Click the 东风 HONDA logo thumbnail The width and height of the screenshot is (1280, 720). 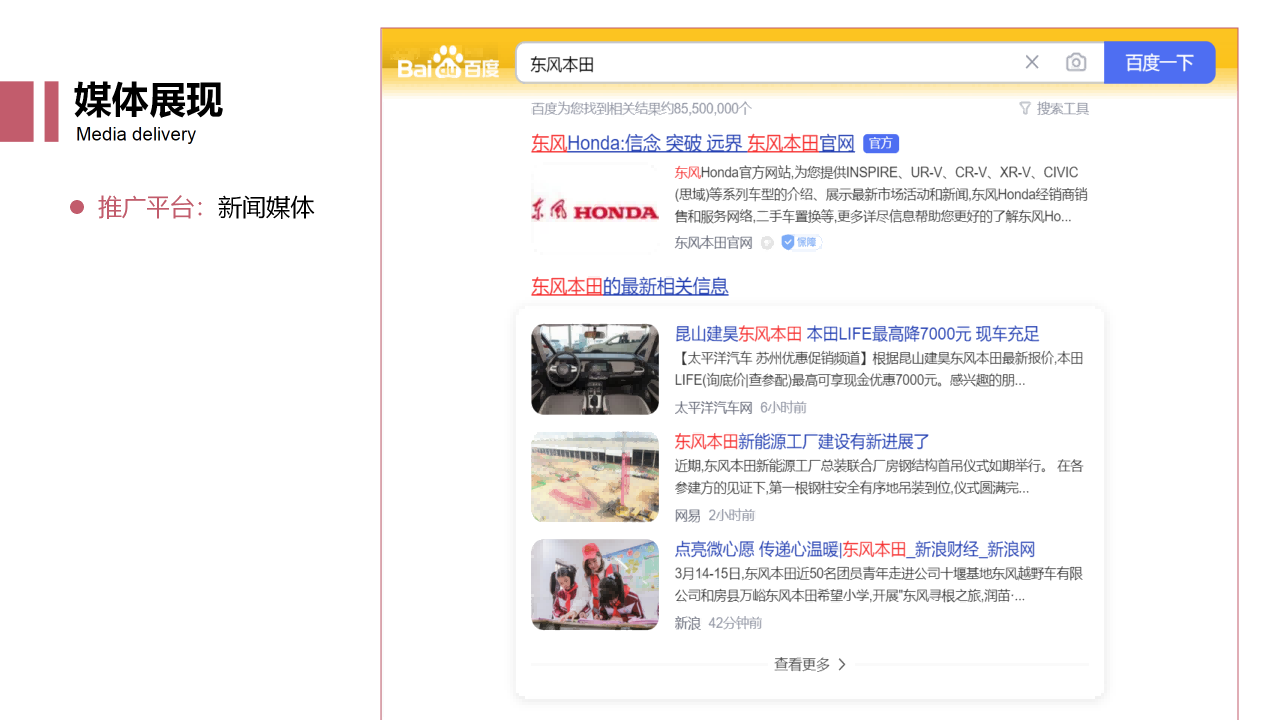click(595, 211)
